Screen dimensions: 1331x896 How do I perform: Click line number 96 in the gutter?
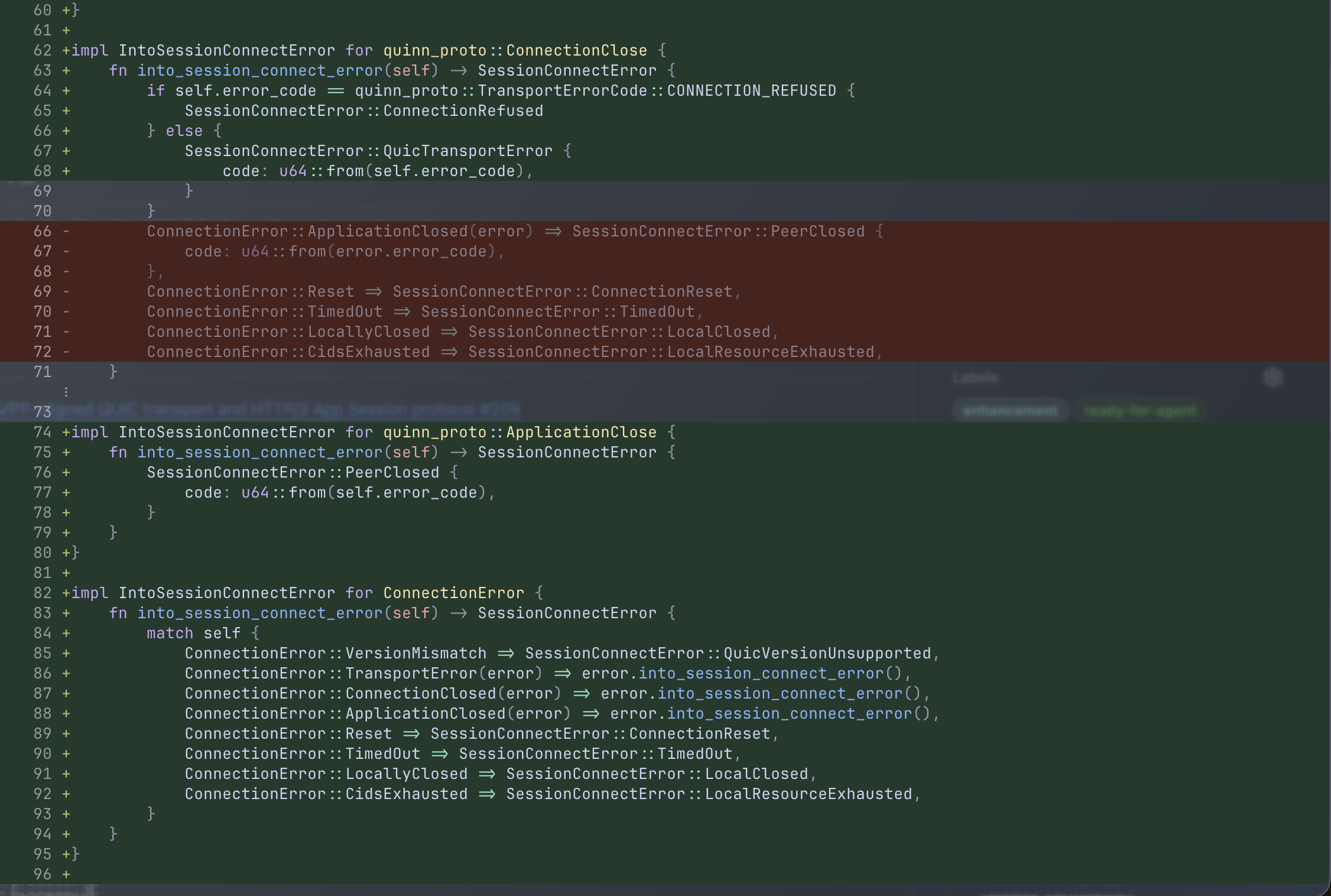click(x=43, y=874)
